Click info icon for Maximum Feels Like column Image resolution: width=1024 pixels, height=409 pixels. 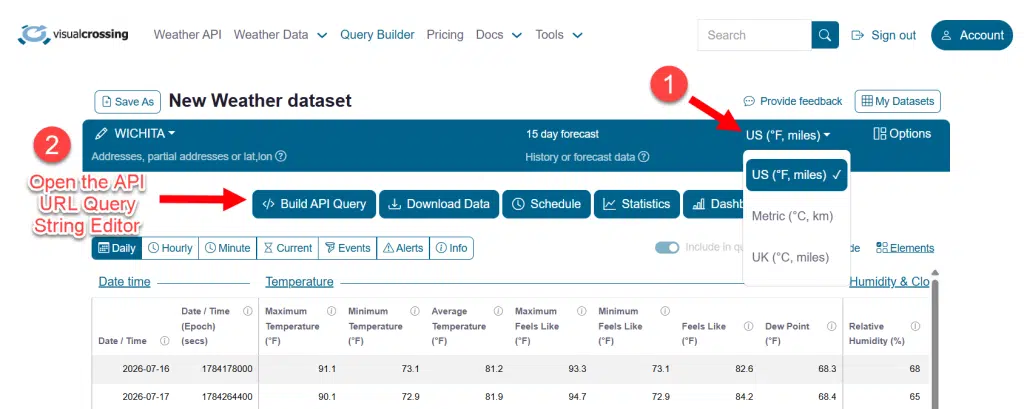581,311
